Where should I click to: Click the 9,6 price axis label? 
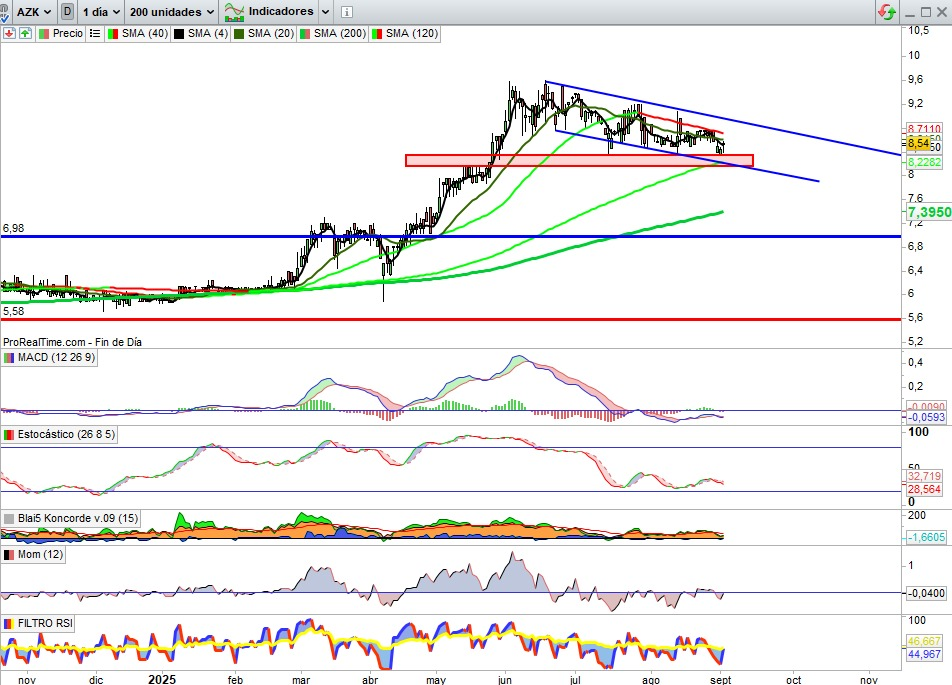point(915,80)
